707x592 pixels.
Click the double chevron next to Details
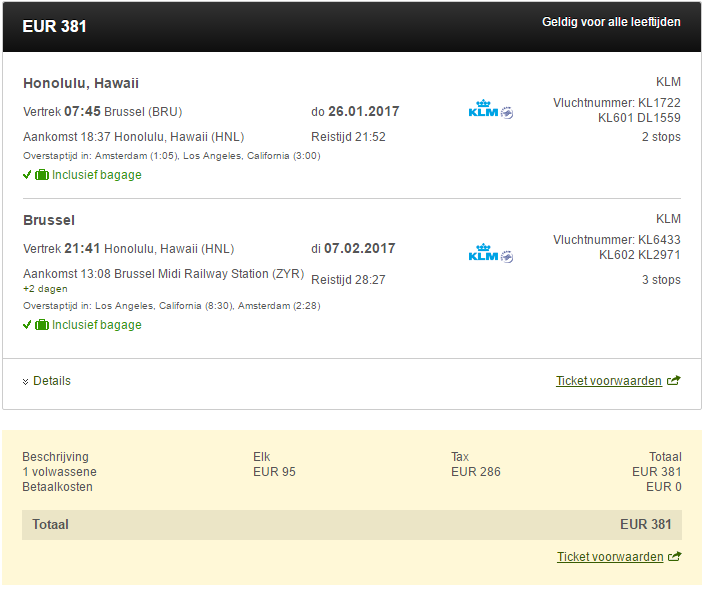25,382
